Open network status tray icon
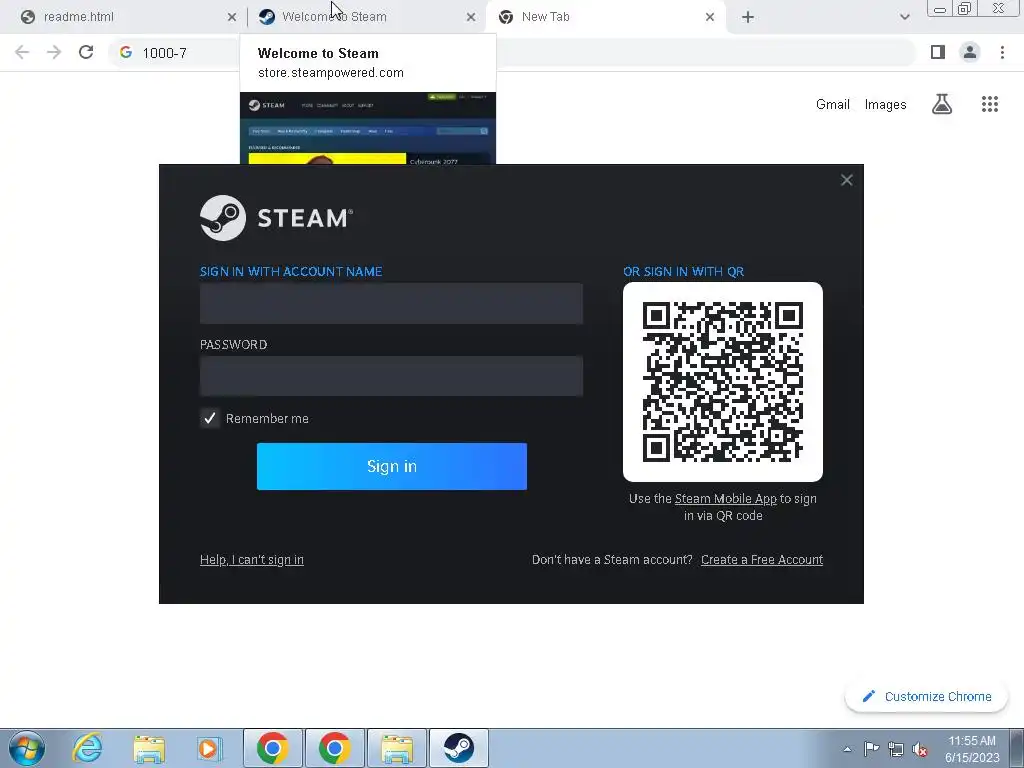 point(896,749)
